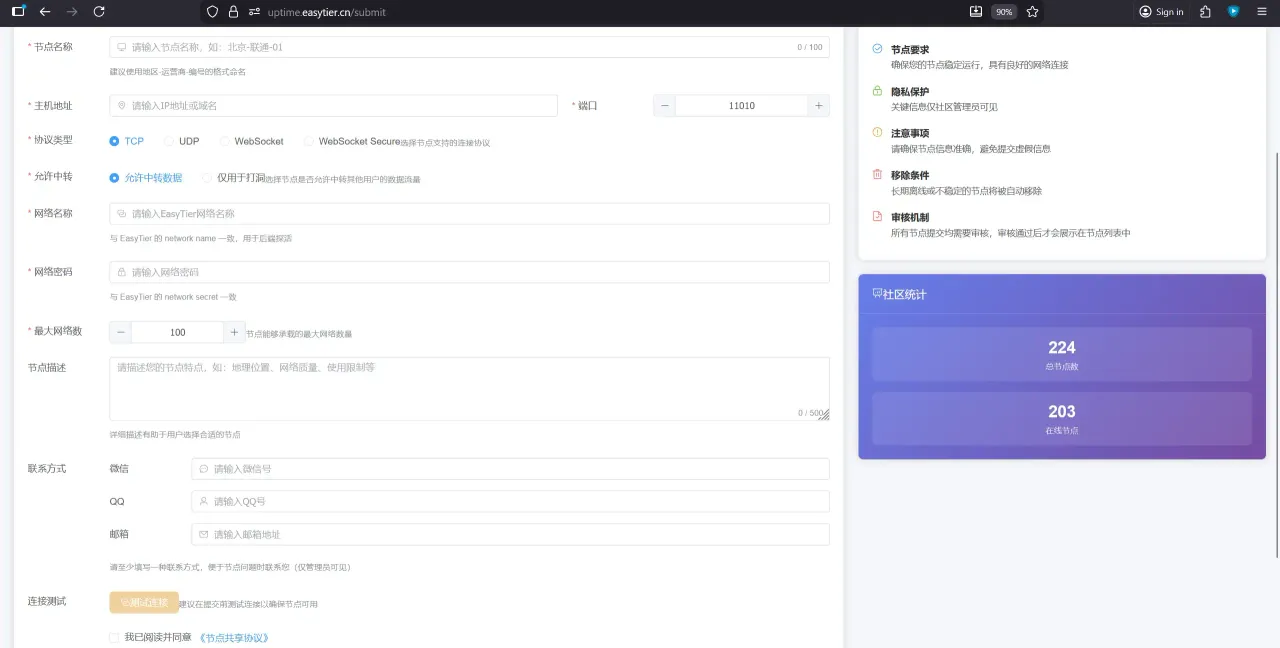Open the browser downloads panel

coord(976,12)
